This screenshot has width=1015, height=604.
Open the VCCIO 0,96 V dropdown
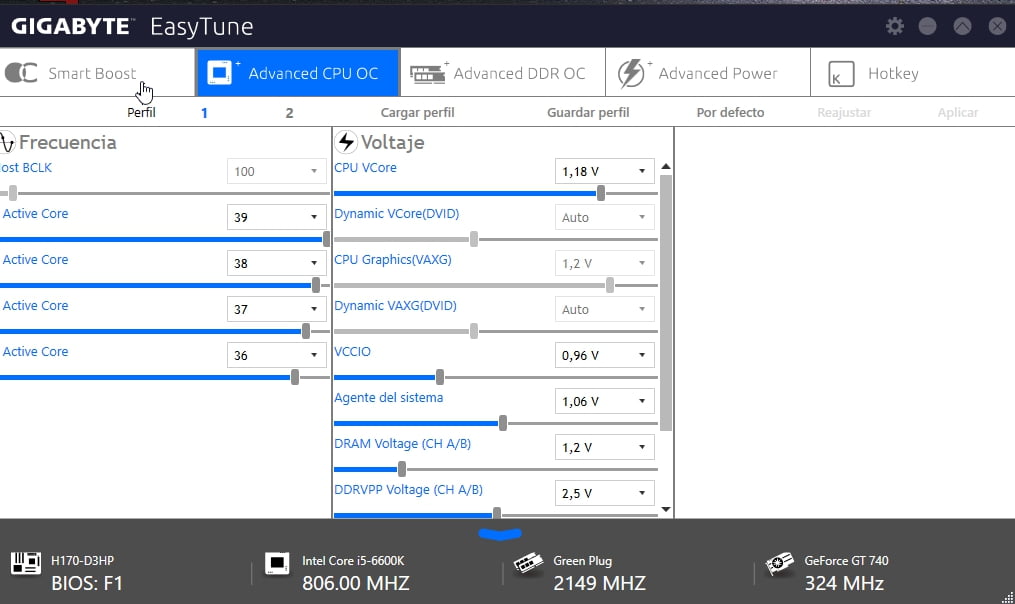pos(605,355)
